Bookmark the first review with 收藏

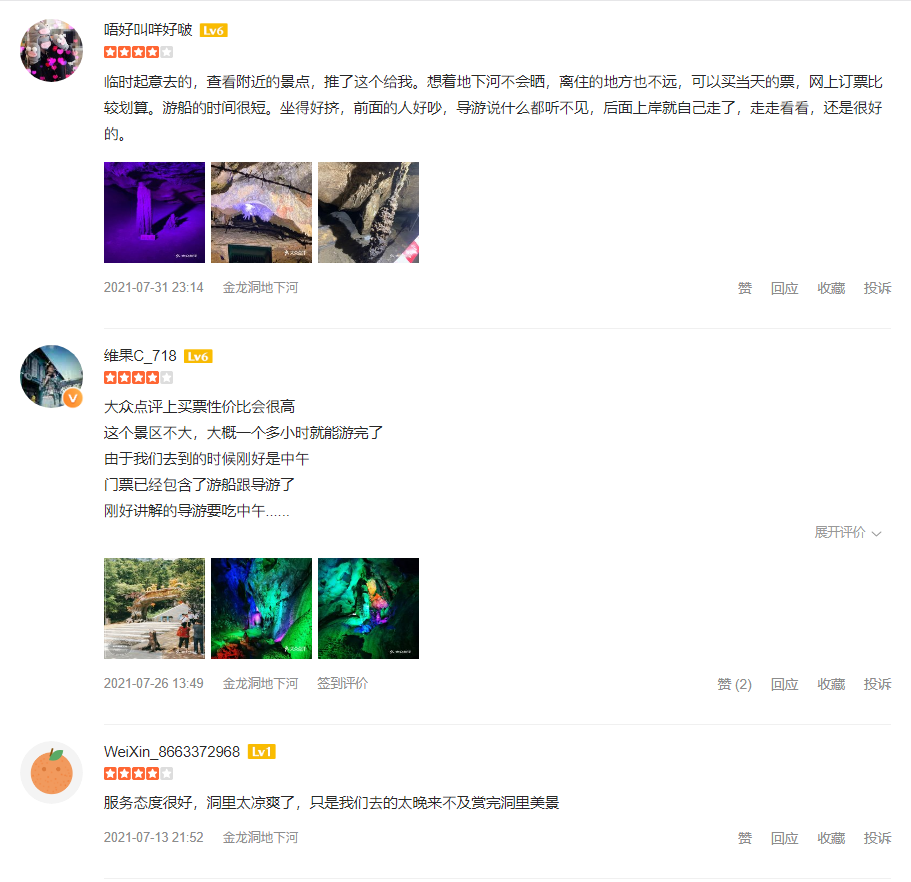click(x=831, y=288)
